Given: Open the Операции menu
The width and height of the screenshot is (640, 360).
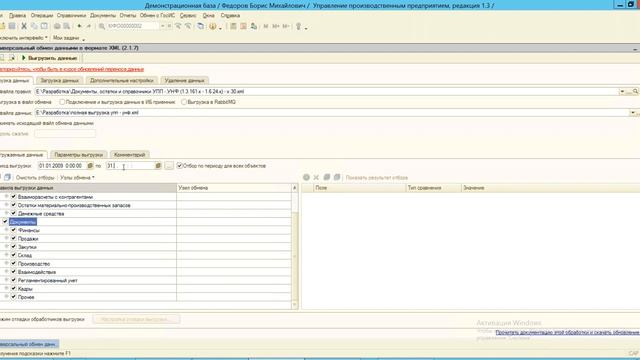Looking at the screenshot, I should (x=42, y=16).
